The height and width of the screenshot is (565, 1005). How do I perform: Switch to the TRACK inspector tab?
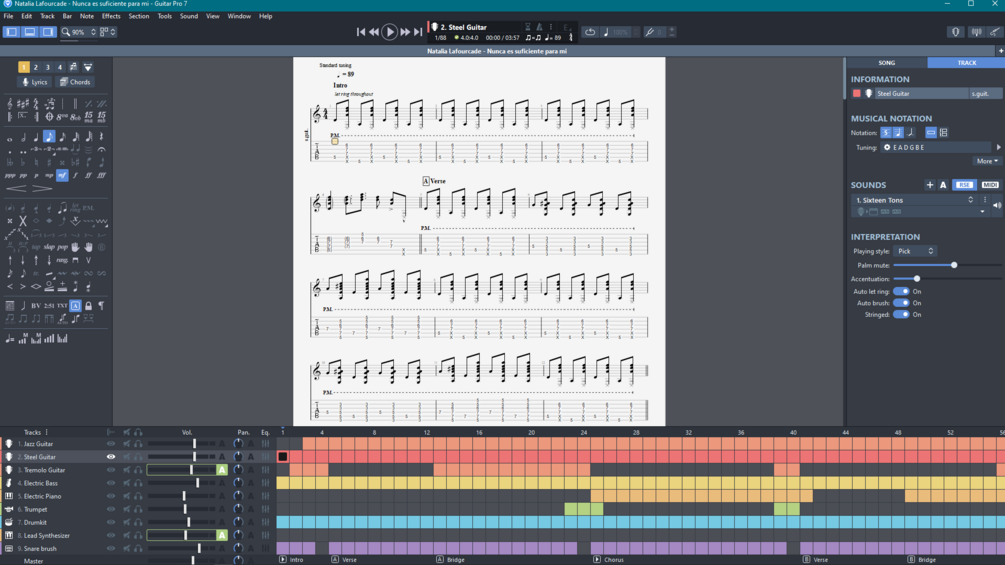(966, 63)
